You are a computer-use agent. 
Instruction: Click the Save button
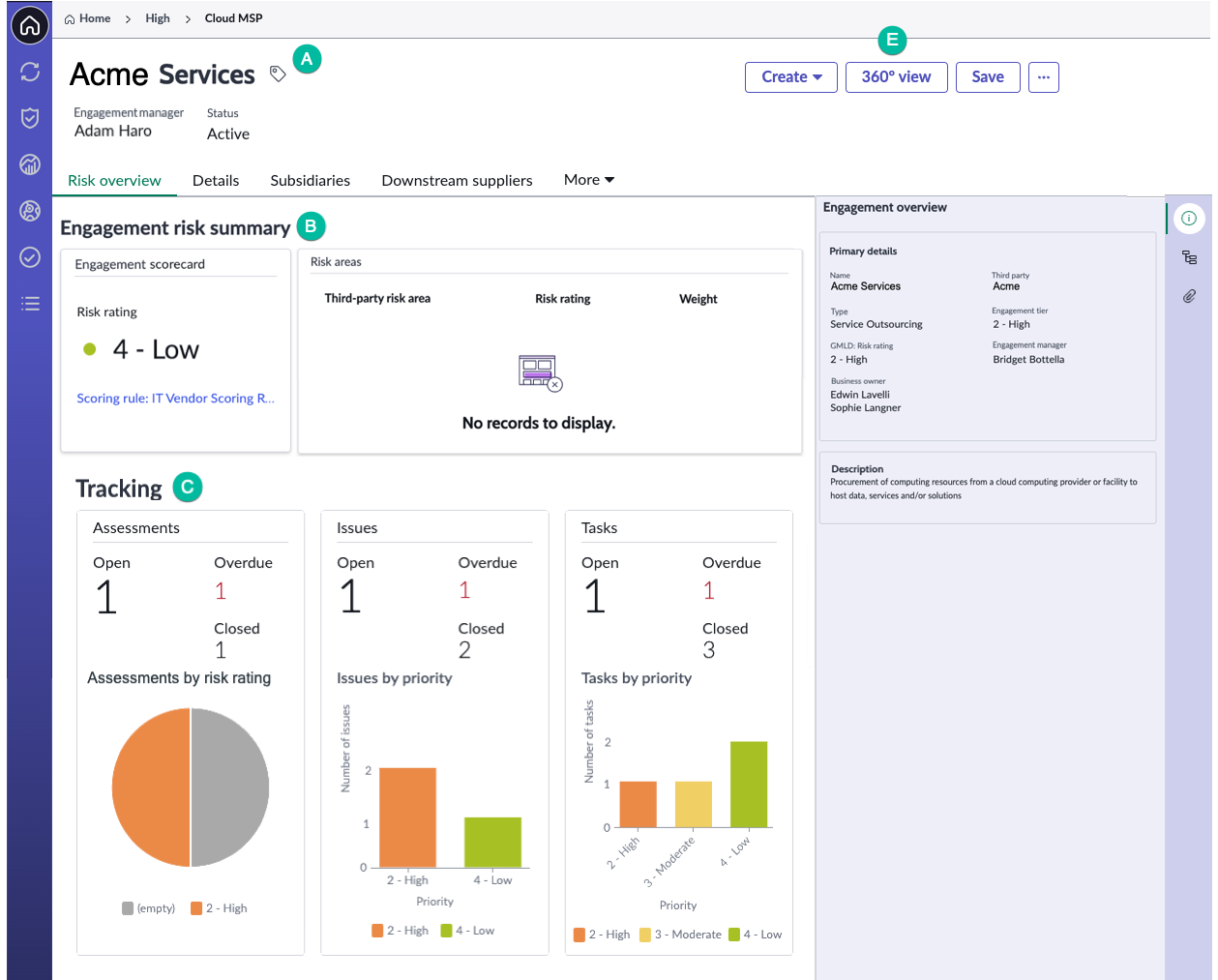tap(988, 77)
